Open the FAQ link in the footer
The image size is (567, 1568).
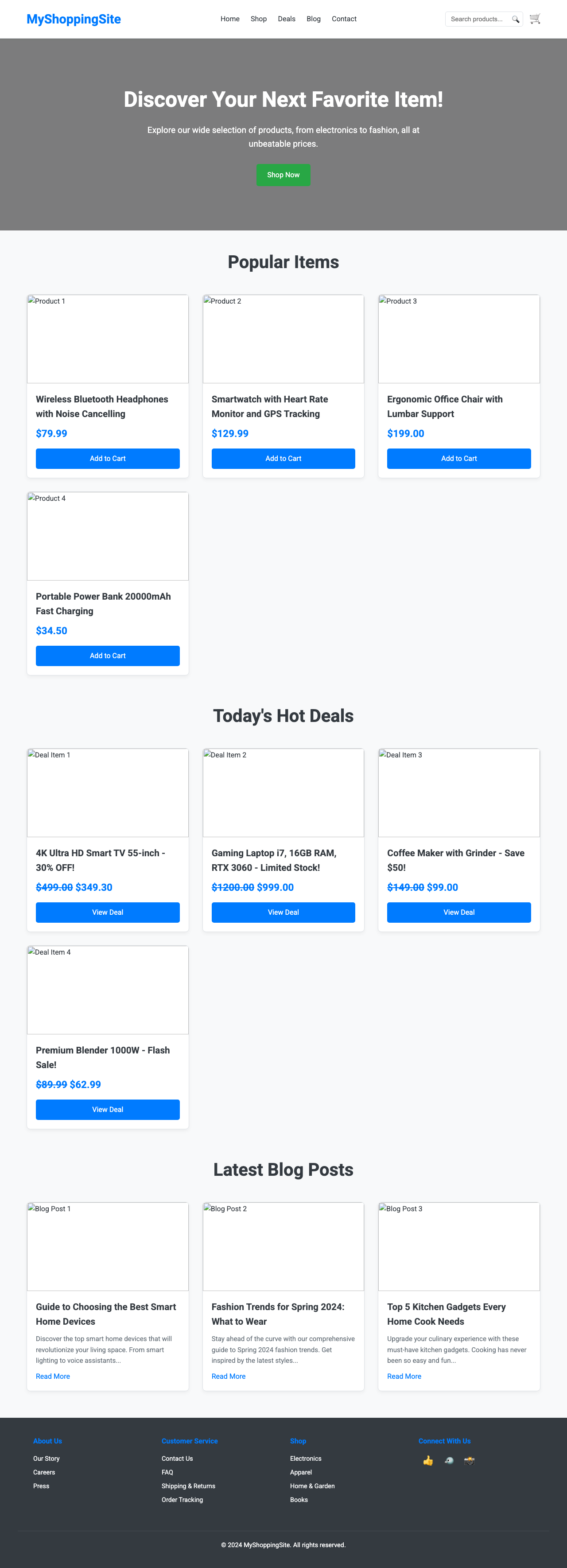[167, 1472]
